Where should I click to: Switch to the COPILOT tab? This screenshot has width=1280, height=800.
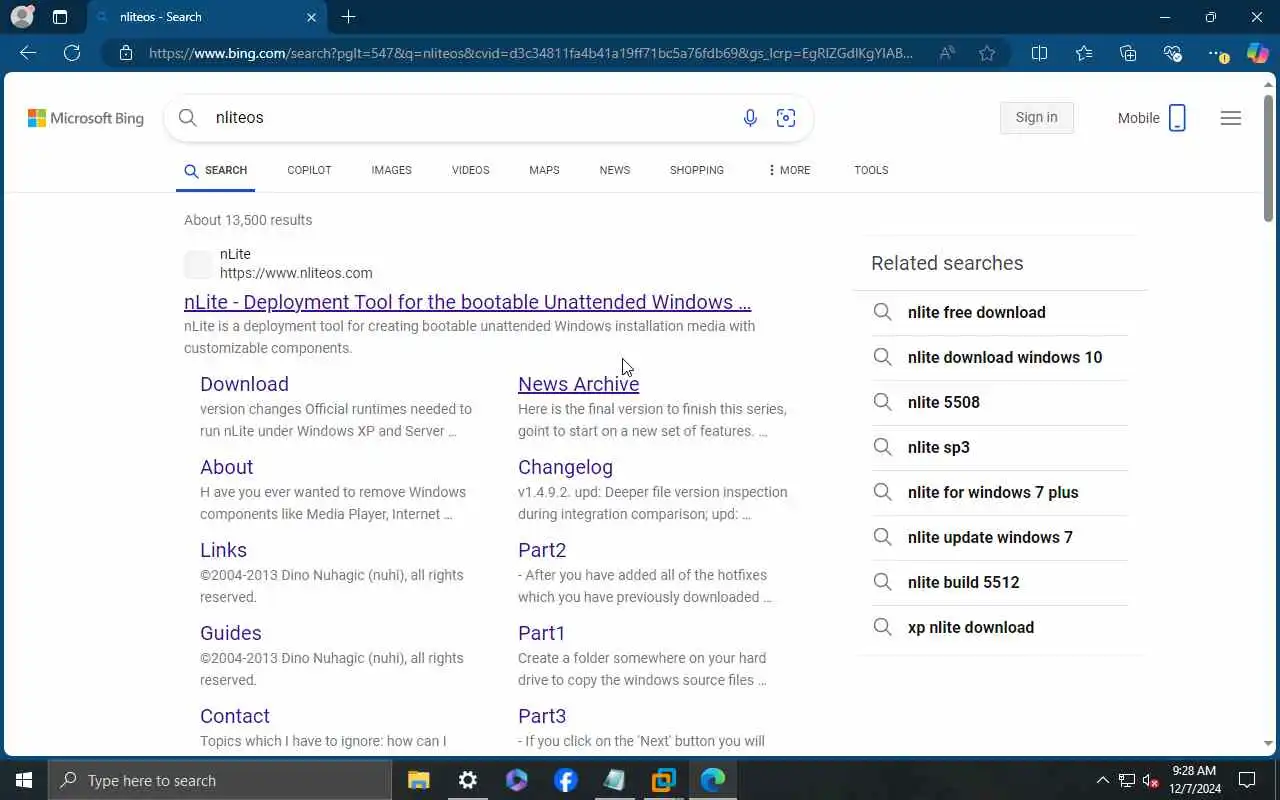(x=309, y=170)
